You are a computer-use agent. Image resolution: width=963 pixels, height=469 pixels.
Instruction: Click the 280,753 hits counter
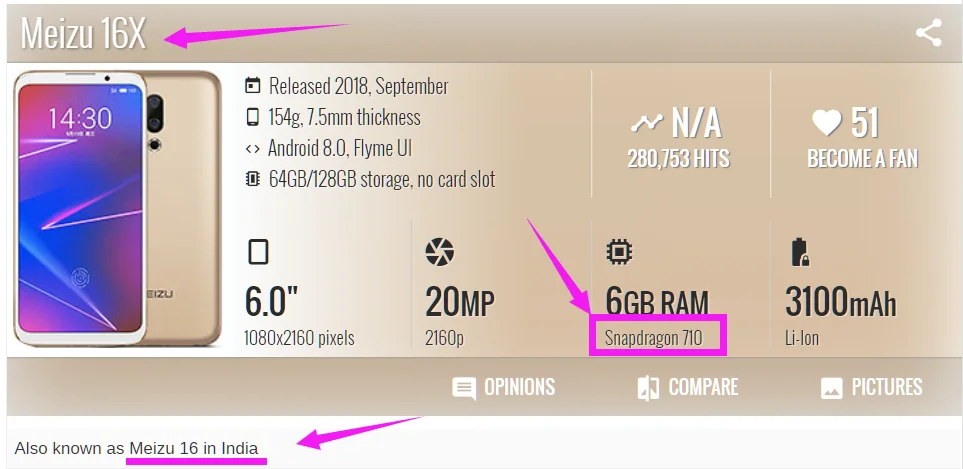[x=678, y=159]
